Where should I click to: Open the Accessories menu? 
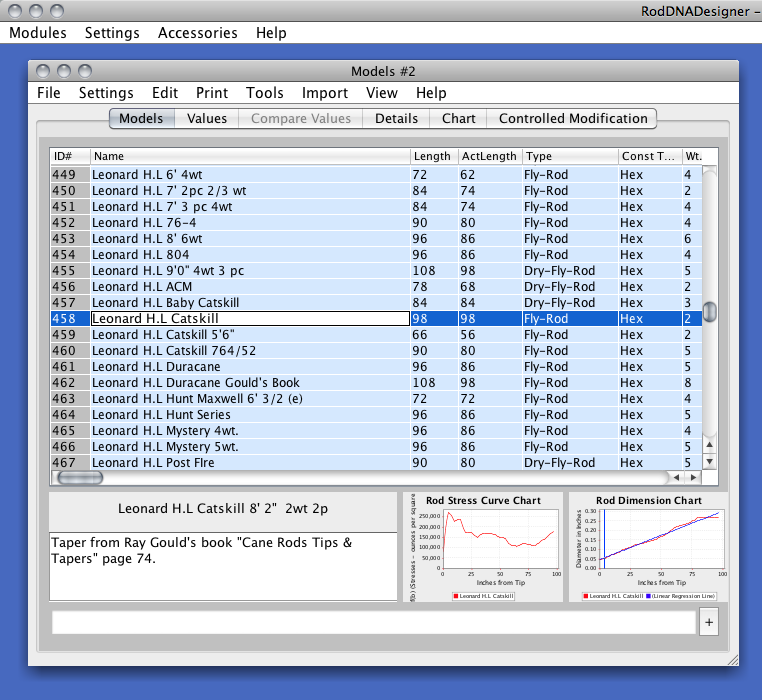197,33
